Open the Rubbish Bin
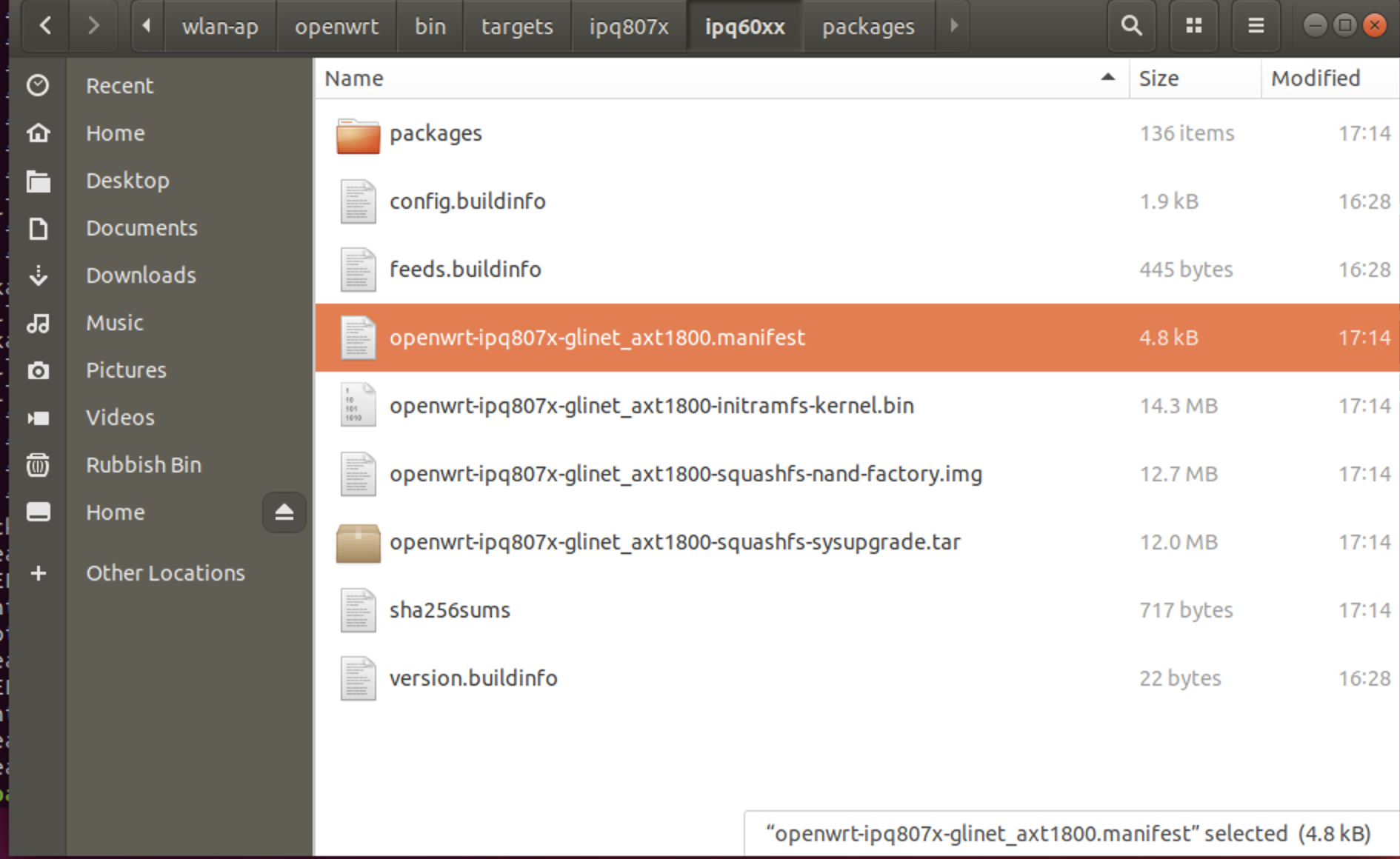 pos(143,464)
